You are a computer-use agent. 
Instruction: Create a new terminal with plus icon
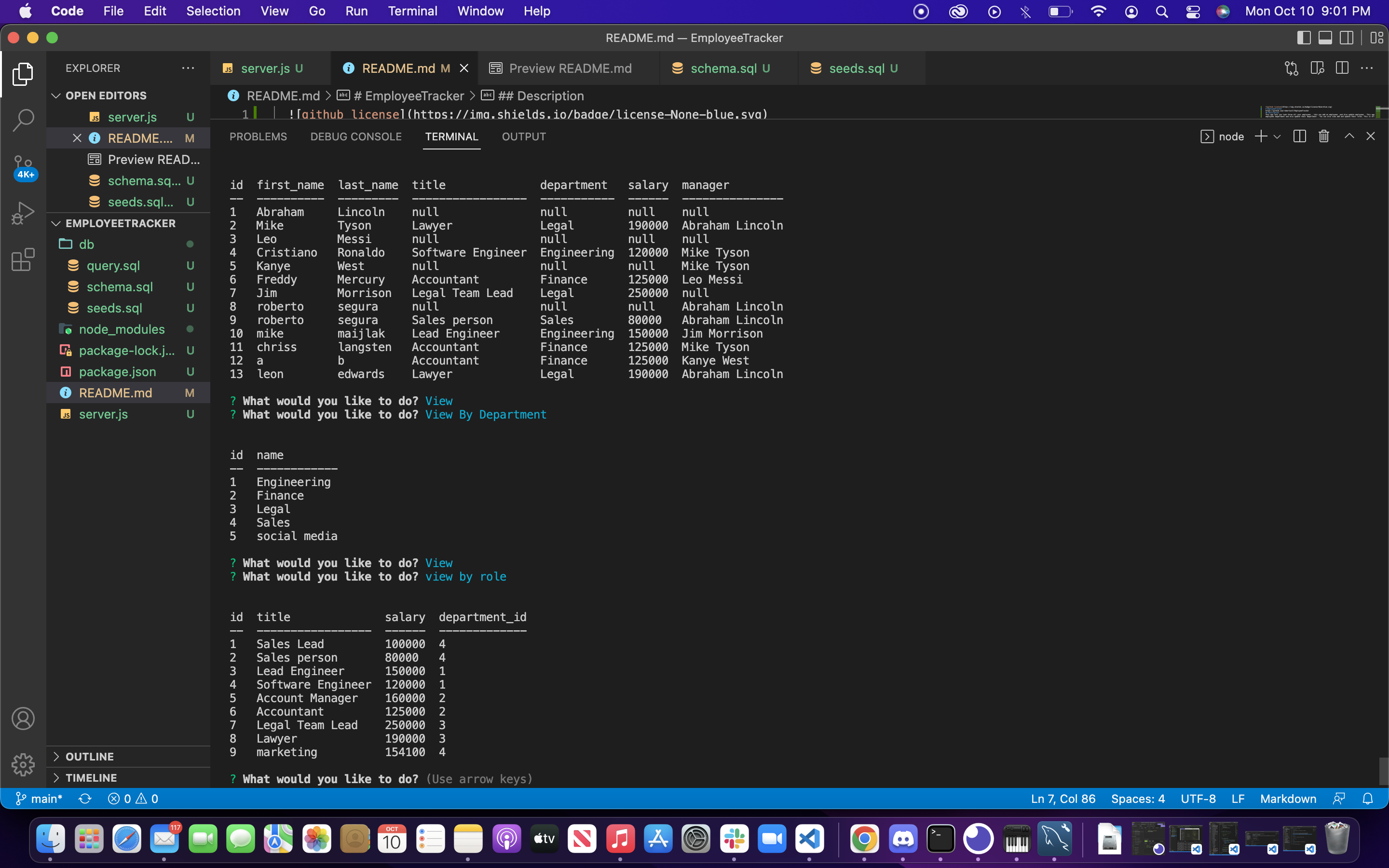click(1260, 136)
